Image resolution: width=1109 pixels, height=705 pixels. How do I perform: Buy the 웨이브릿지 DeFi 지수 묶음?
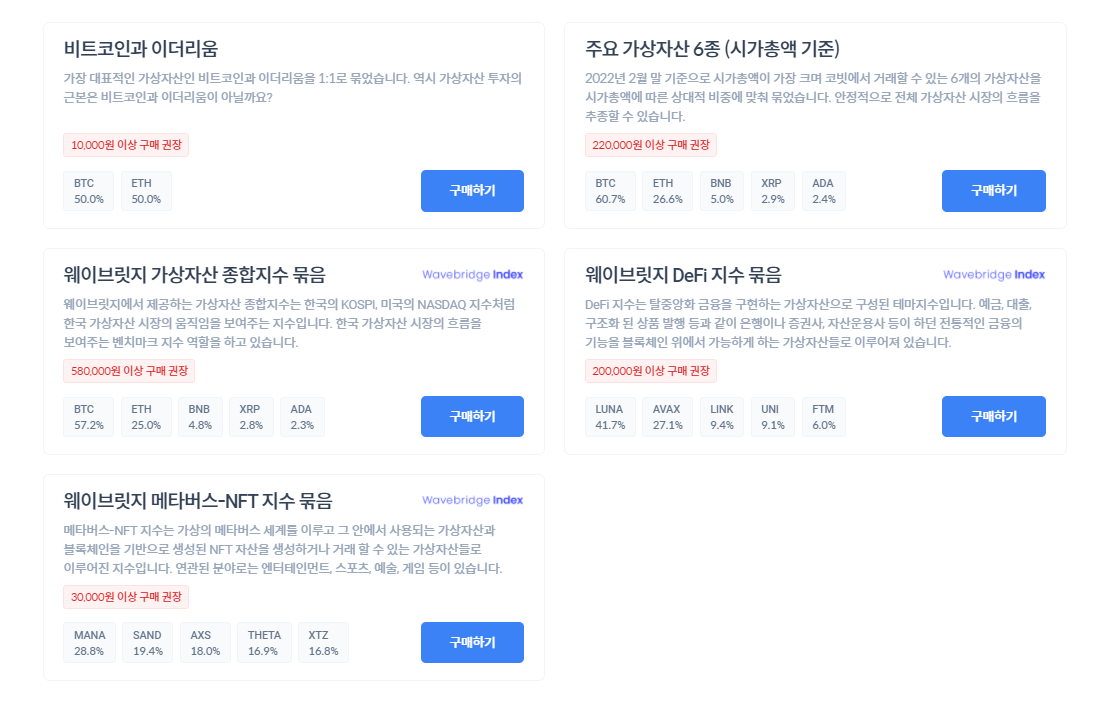coord(993,416)
